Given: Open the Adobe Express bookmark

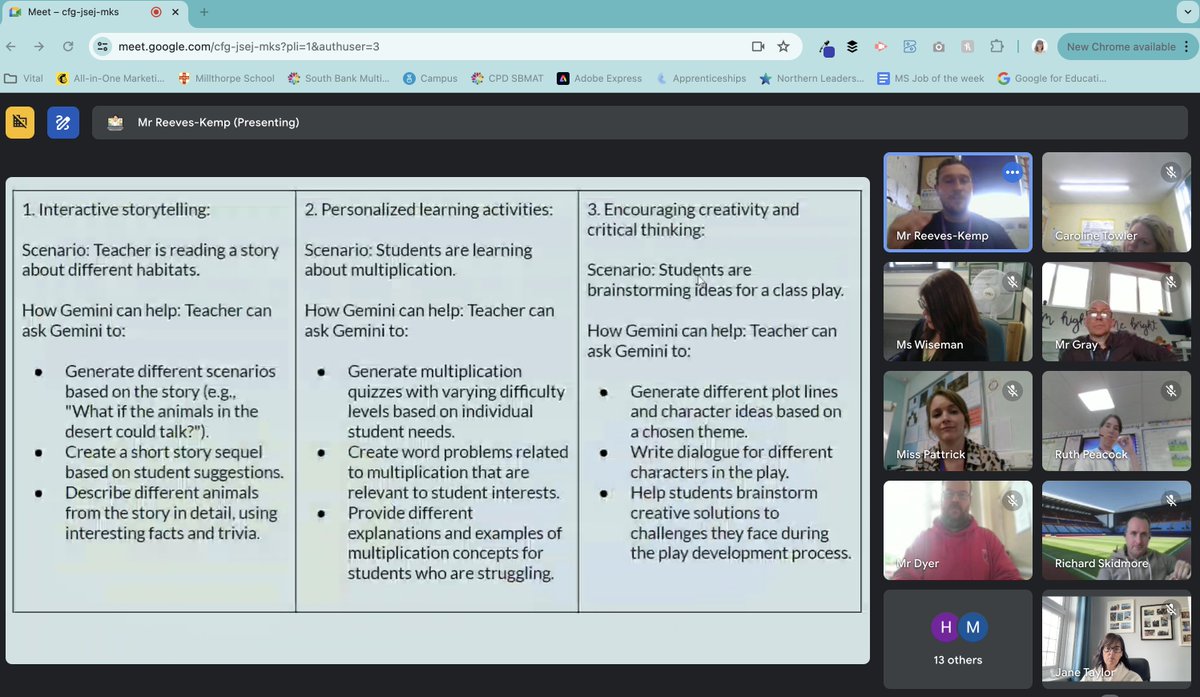Looking at the screenshot, I should click(600, 78).
